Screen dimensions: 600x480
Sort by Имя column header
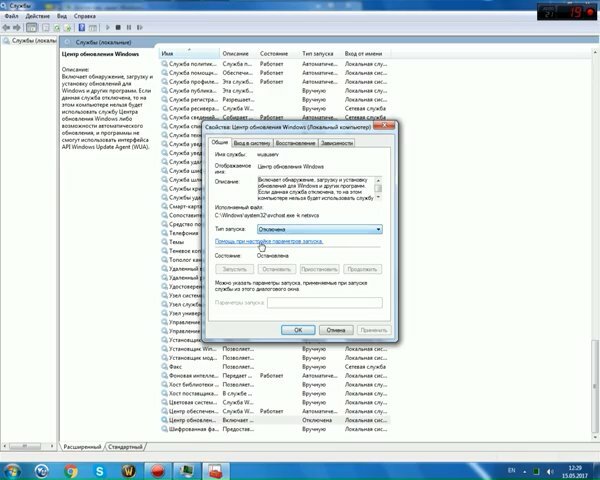tap(189, 54)
